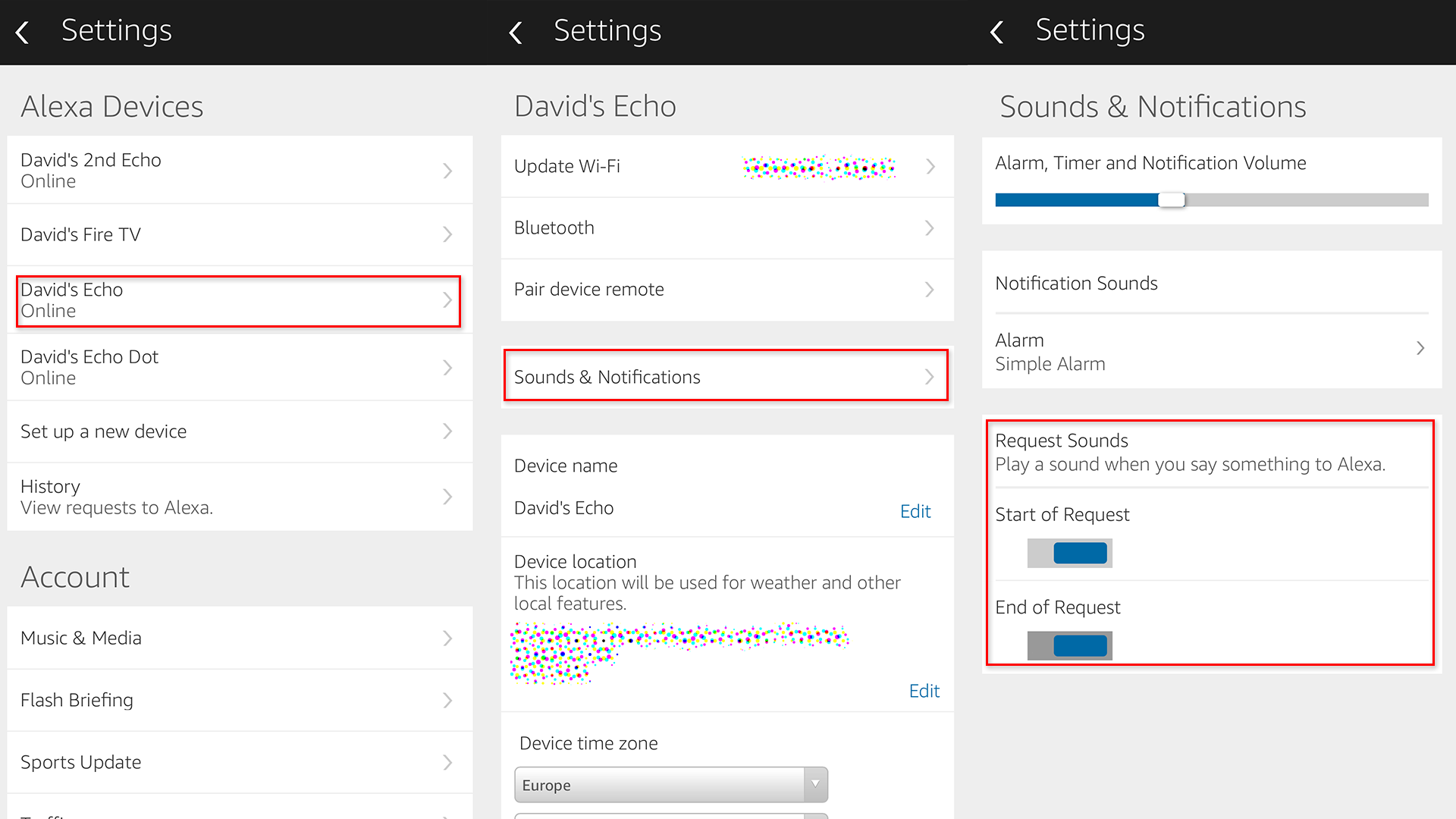Click the Request Sounds description text
The width and height of the screenshot is (1456, 819).
(x=1190, y=465)
